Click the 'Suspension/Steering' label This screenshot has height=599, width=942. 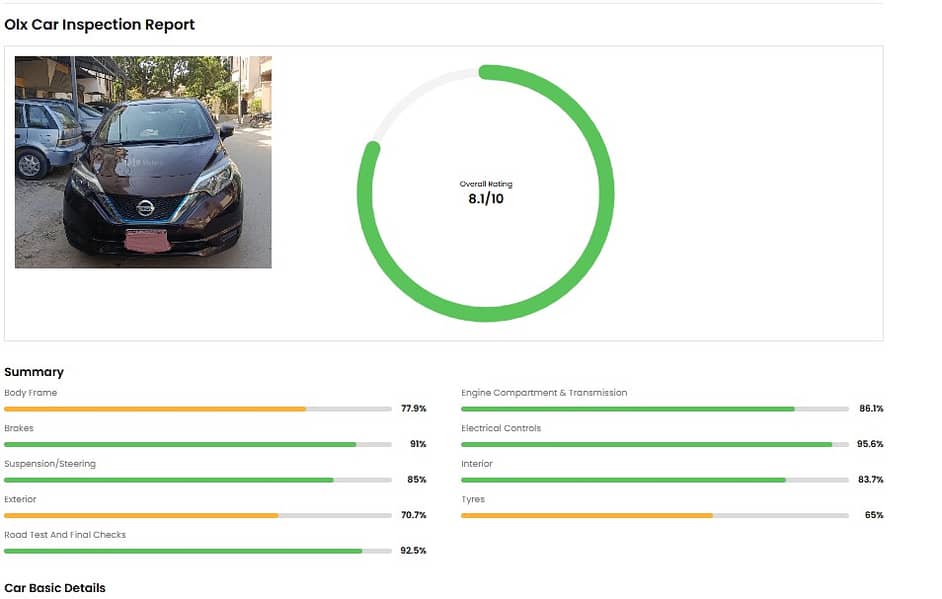tap(50, 464)
